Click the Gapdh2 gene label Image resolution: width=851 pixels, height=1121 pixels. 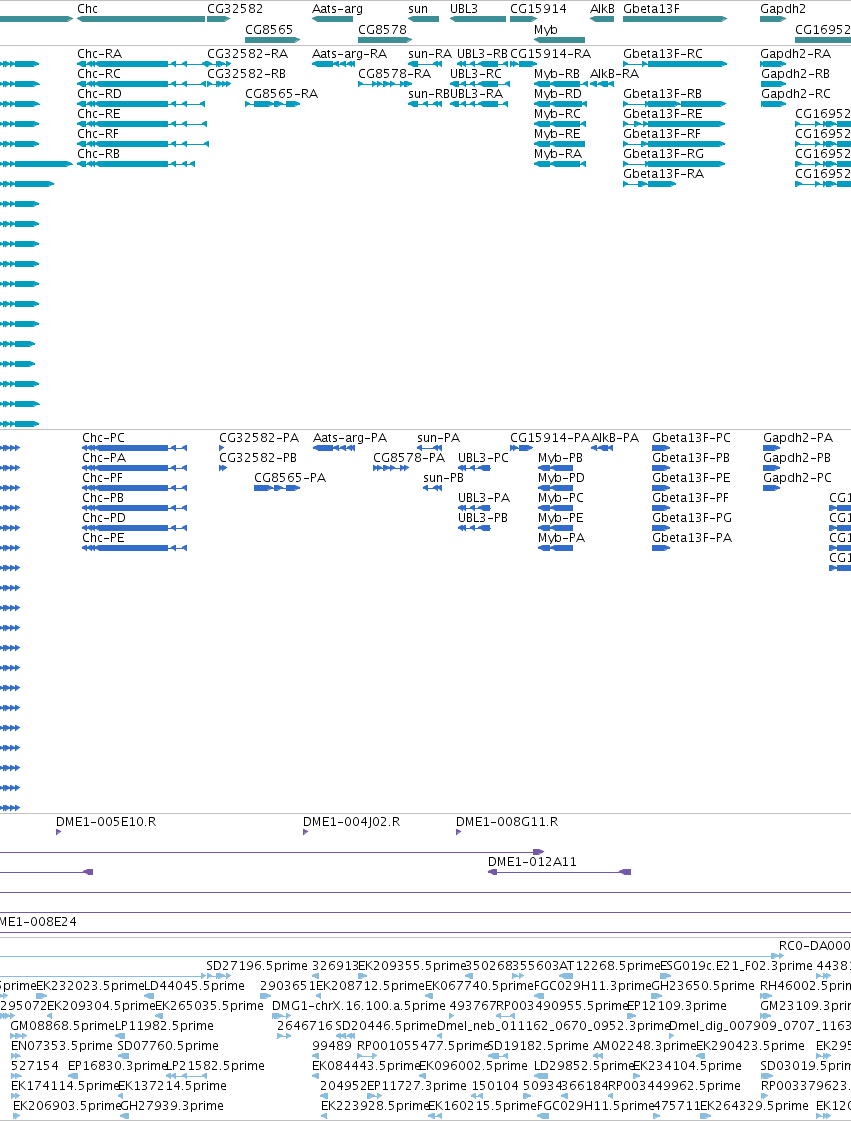pos(782,9)
